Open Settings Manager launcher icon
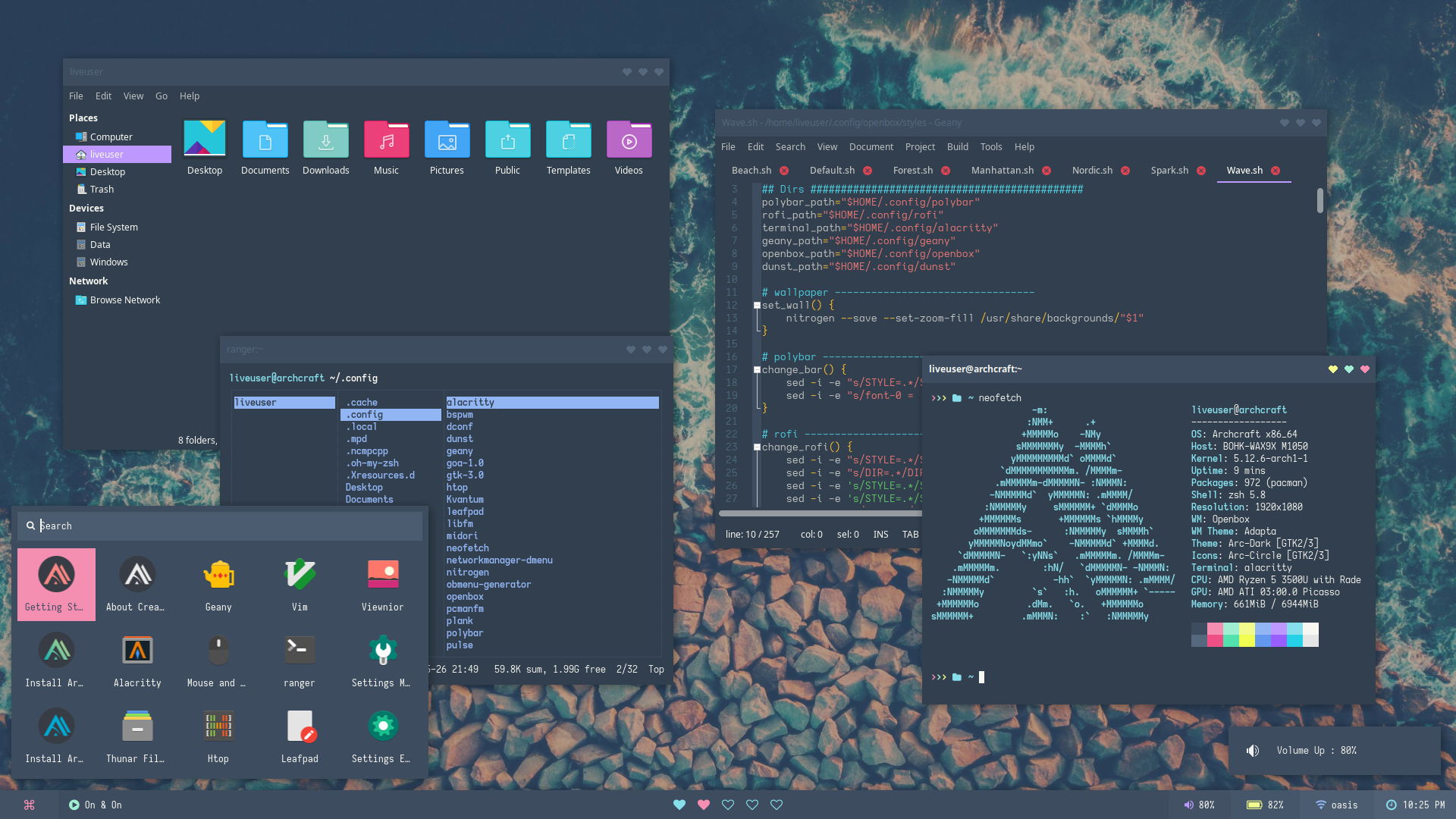Image resolution: width=1456 pixels, height=819 pixels. click(x=382, y=661)
